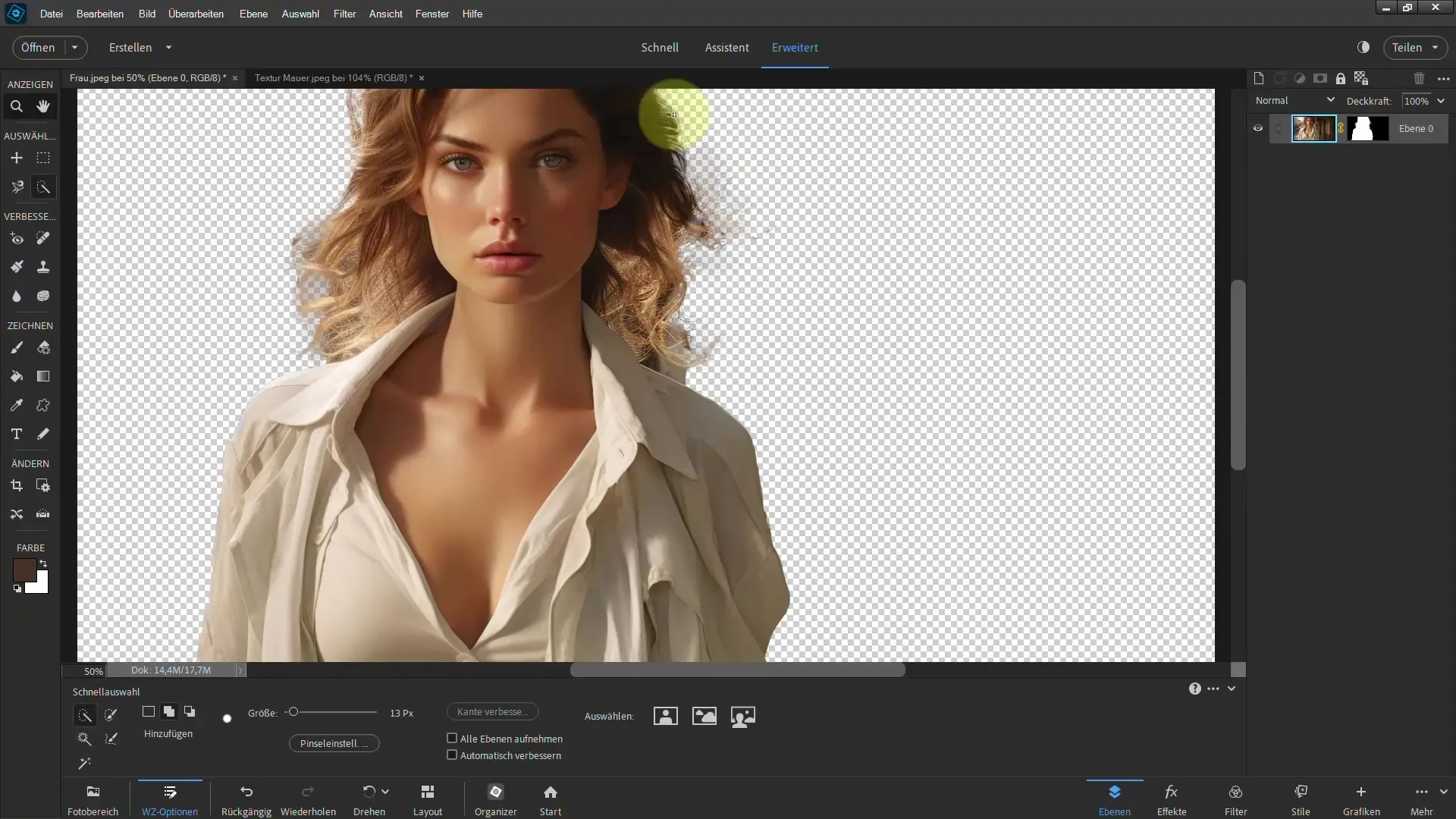Image resolution: width=1456 pixels, height=819 pixels.
Task: Select the Eraser tool
Action: pos(43,348)
